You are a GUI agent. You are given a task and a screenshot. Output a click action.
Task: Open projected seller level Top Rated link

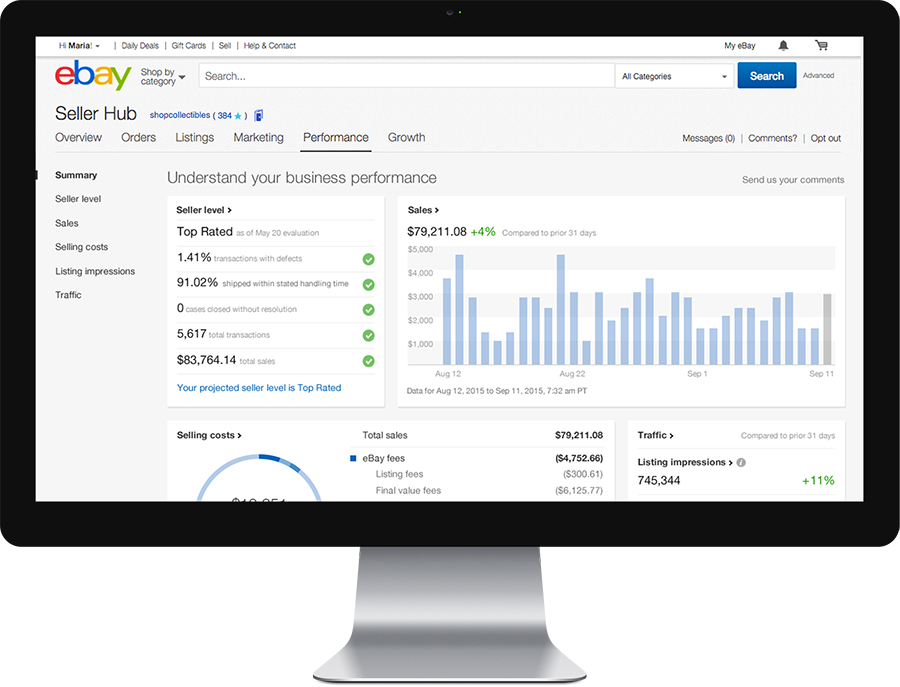point(259,388)
